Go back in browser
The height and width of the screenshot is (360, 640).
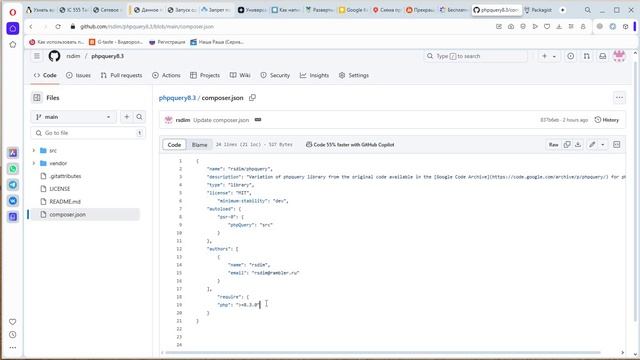coord(31,27)
